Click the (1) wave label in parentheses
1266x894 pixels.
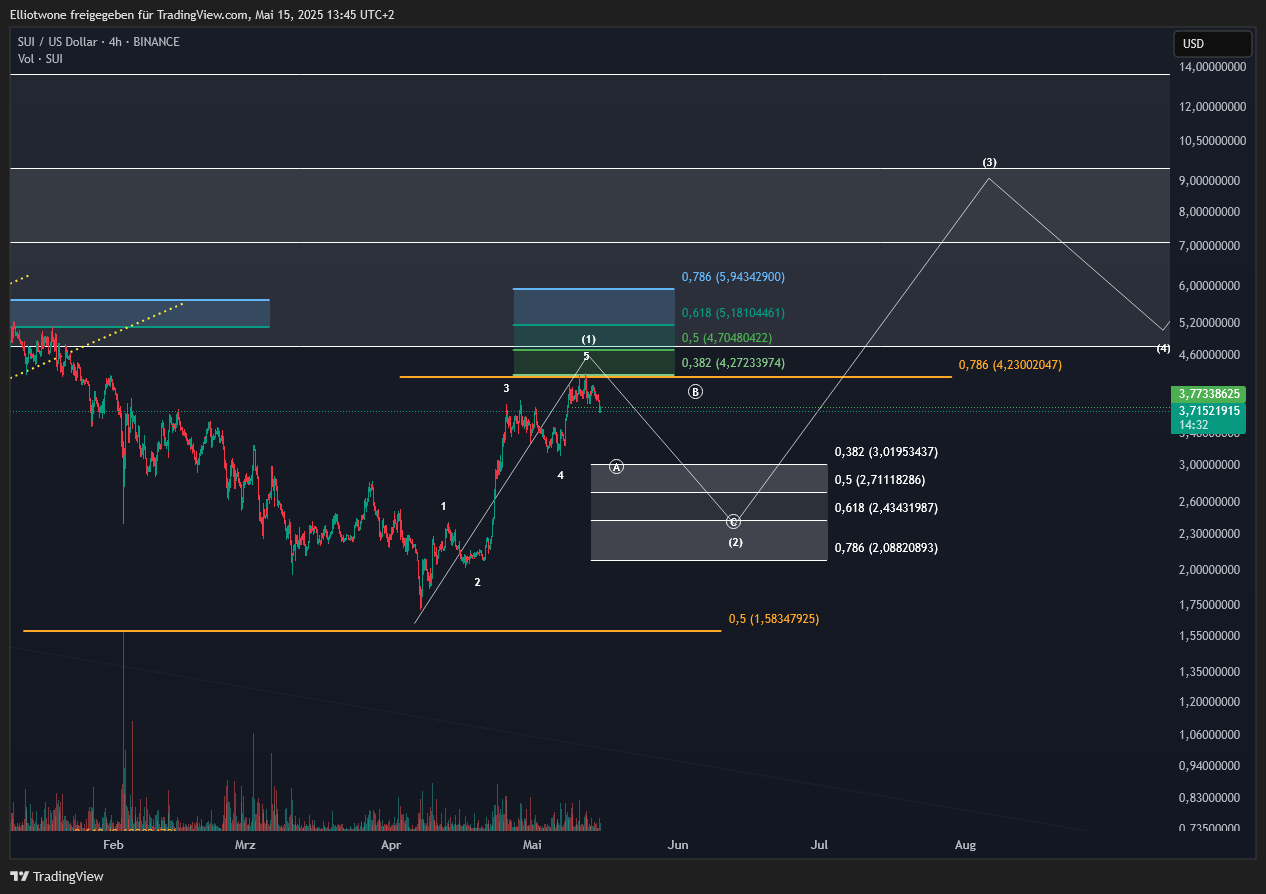[589, 340]
